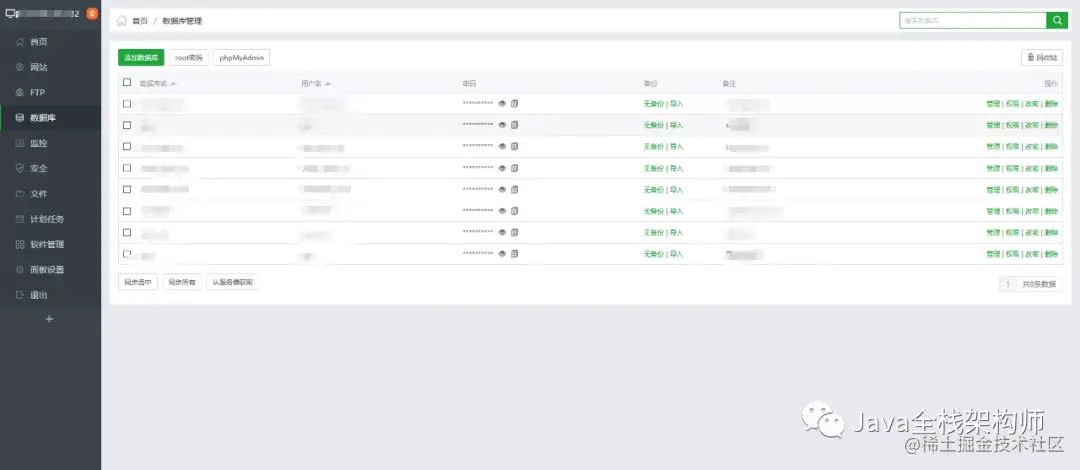Click 删除 in the fifth database row
This screenshot has height=470, width=1080.
(x=1050, y=190)
